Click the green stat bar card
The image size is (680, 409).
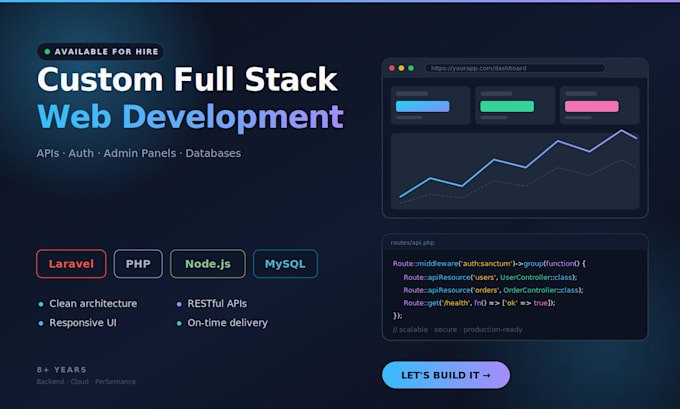(515, 105)
